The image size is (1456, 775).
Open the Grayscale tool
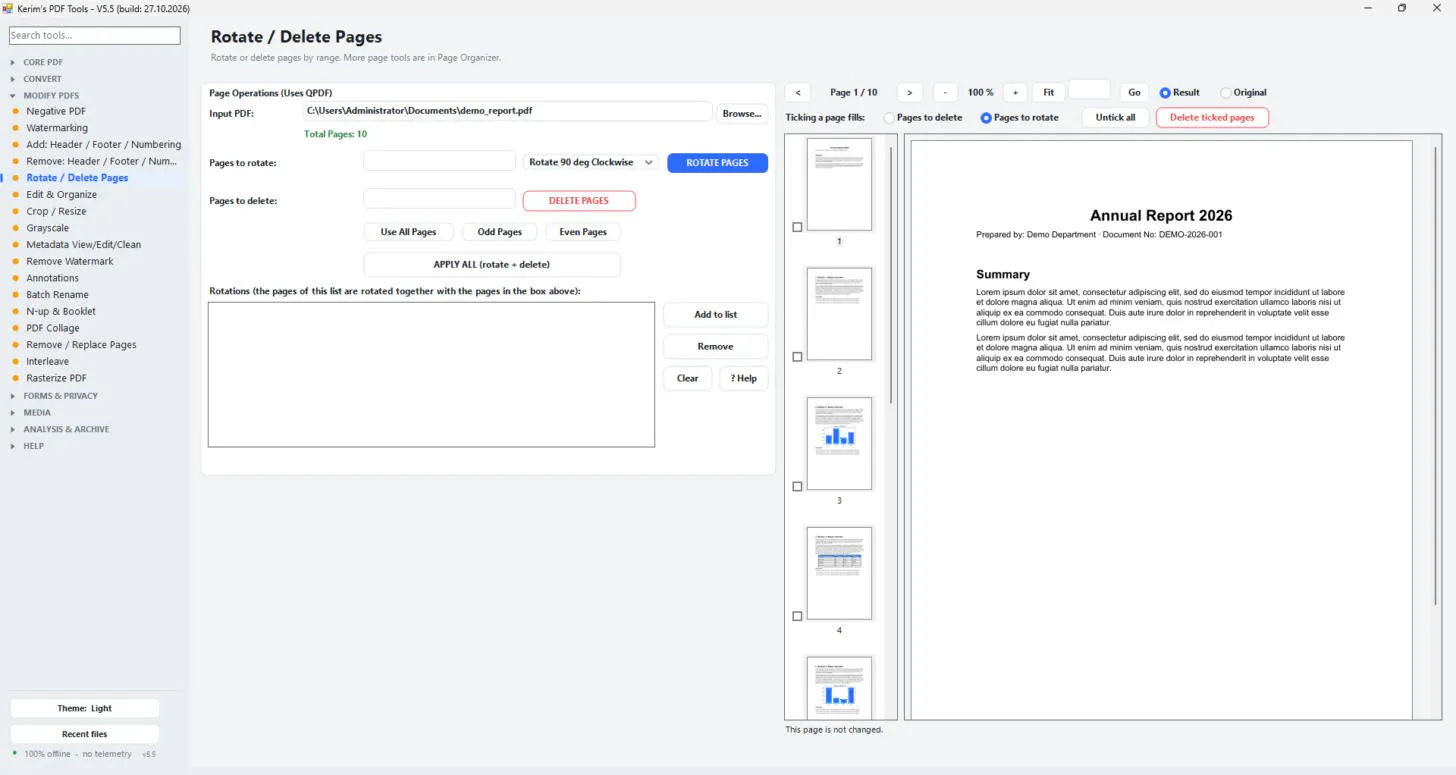pyautogui.click(x=48, y=228)
